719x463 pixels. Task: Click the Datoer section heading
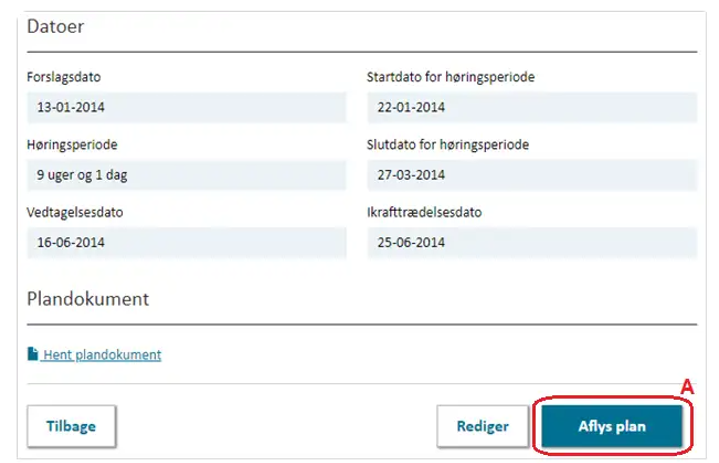coord(55,27)
